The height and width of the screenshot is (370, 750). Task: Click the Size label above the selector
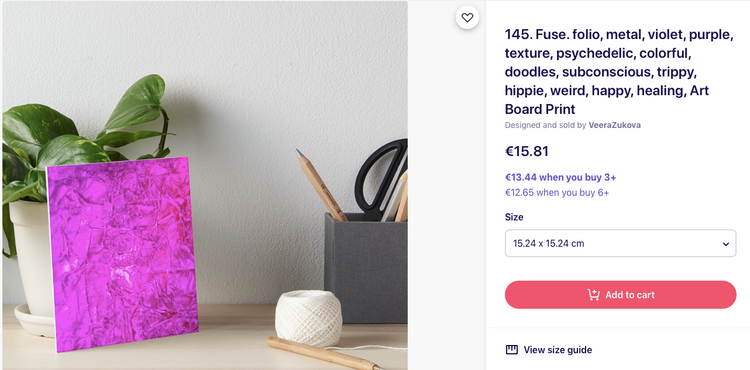[x=514, y=217]
